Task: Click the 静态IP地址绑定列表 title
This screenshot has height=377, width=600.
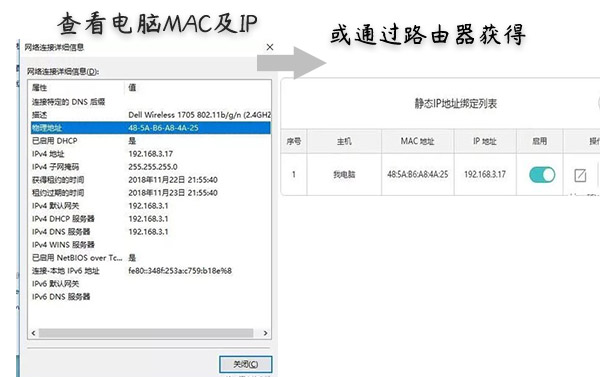Action: tap(455, 104)
